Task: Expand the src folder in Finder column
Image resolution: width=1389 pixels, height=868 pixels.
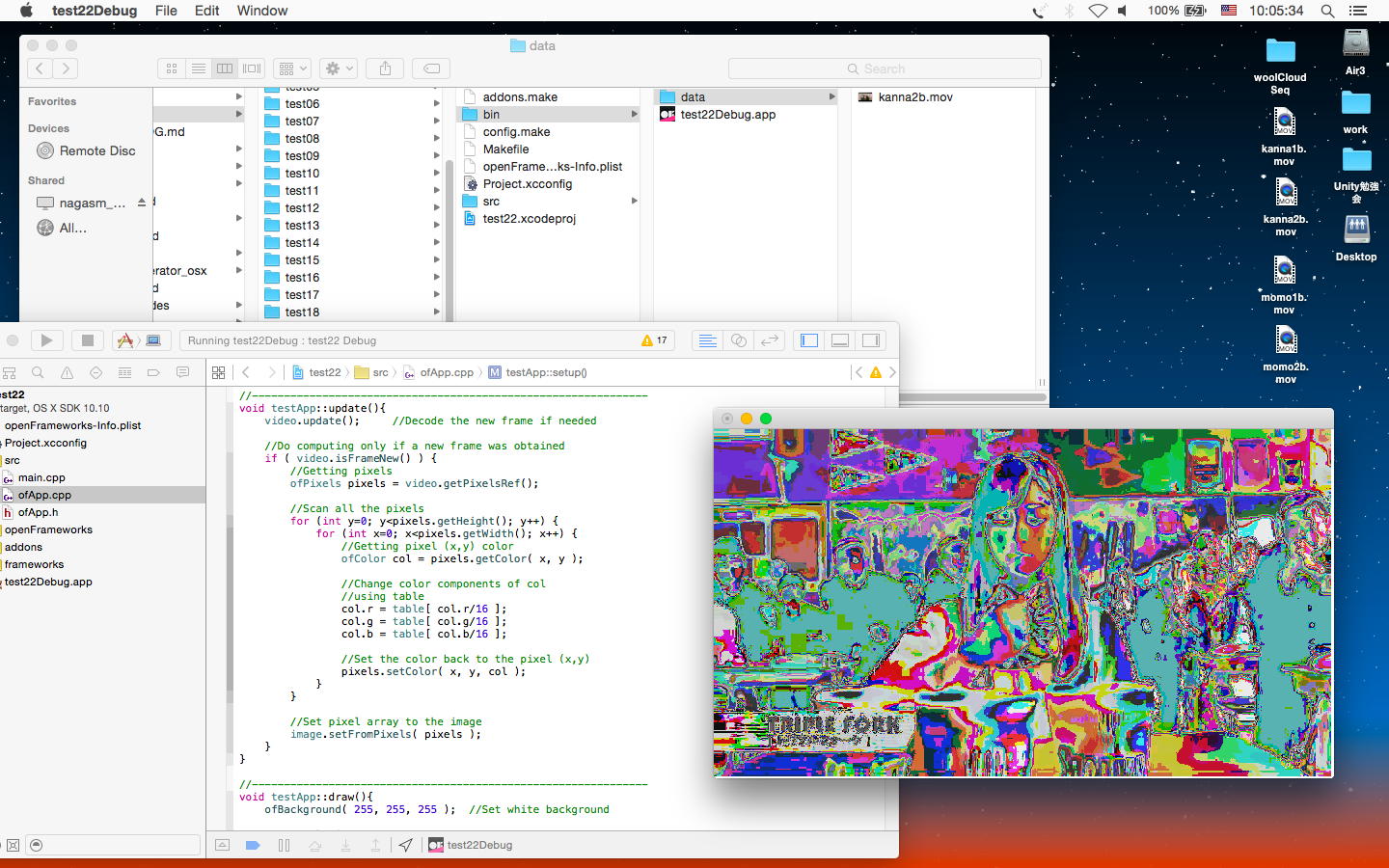Action: coord(634,202)
